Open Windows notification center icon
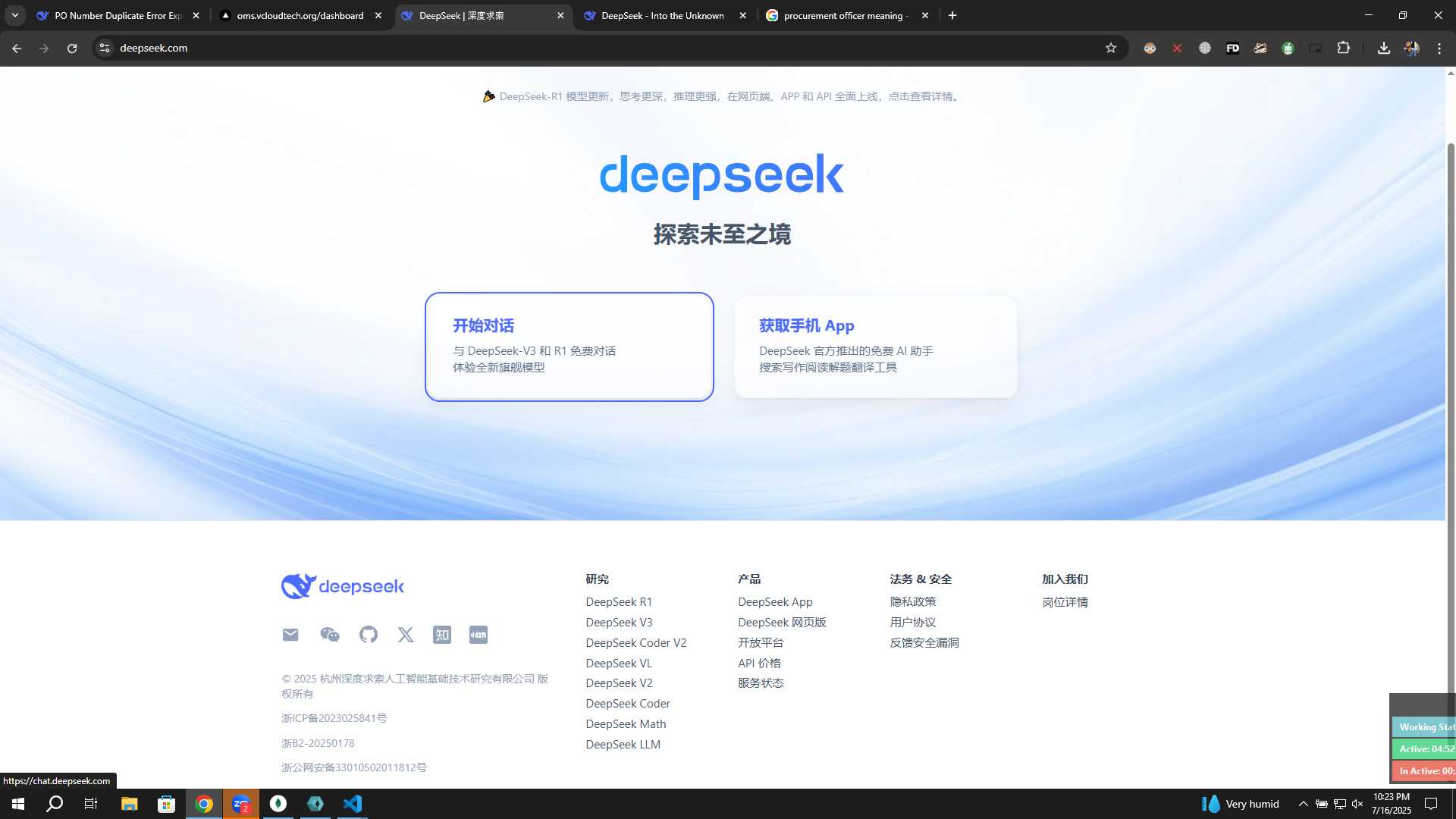Viewport: 1456px width, 819px height. pyautogui.click(x=1431, y=804)
